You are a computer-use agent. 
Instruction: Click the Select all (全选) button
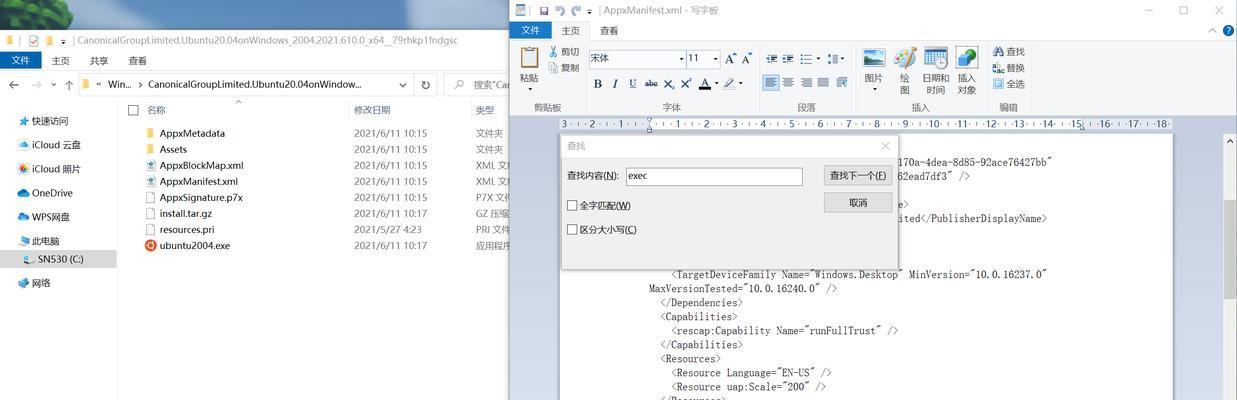click(1009, 84)
